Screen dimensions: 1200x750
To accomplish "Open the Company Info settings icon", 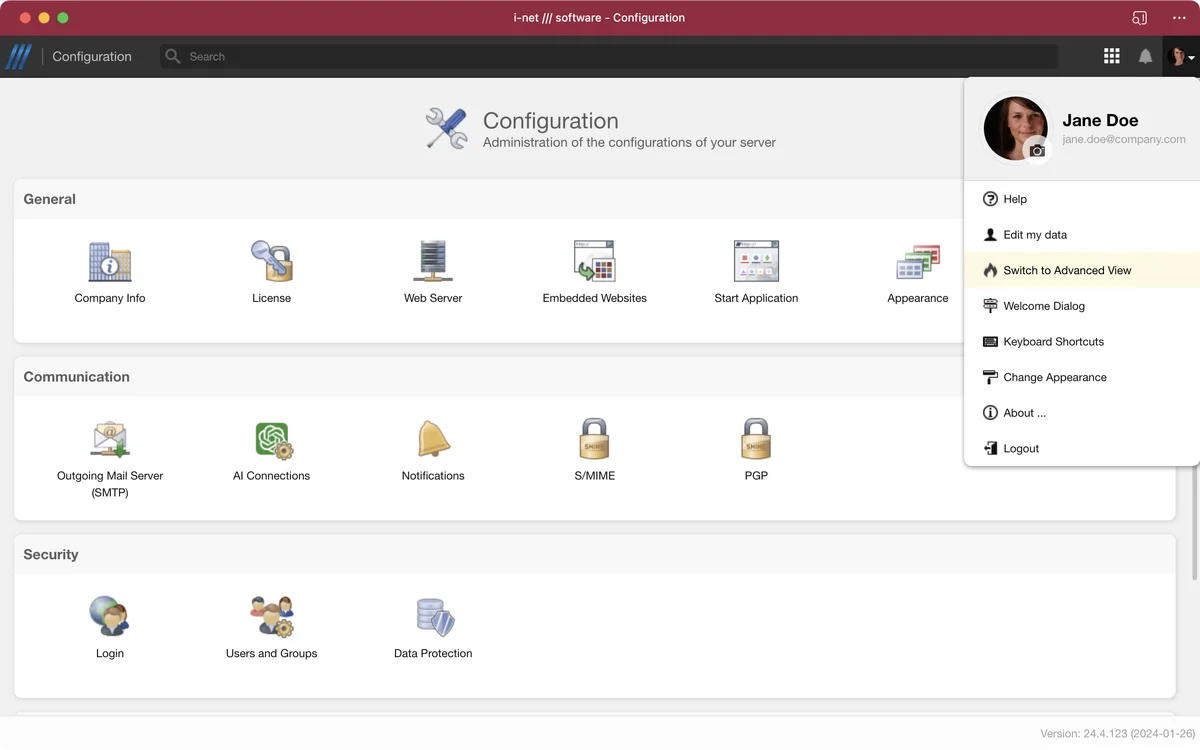I will coord(110,262).
